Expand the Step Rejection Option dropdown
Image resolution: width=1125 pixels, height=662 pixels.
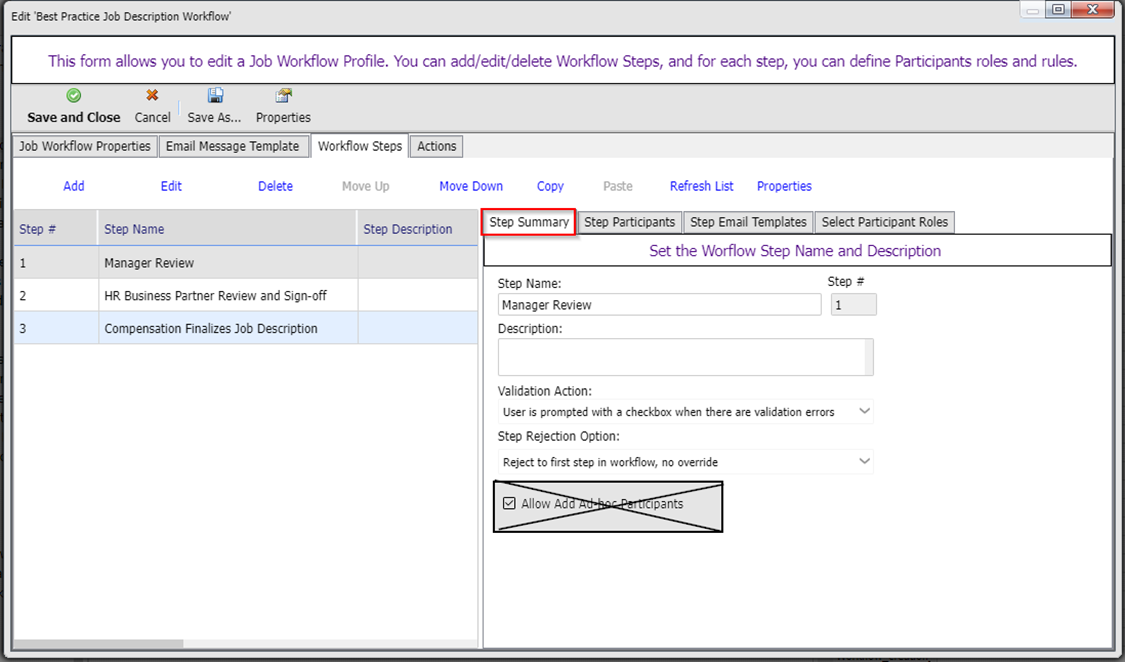pyautogui.click(x=685, y=462)
